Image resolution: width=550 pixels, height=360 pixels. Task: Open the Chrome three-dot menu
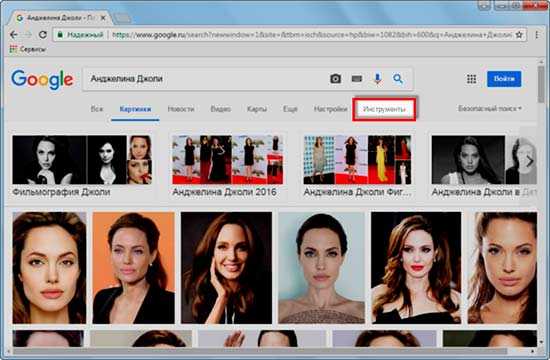click(x=537, y=35)
